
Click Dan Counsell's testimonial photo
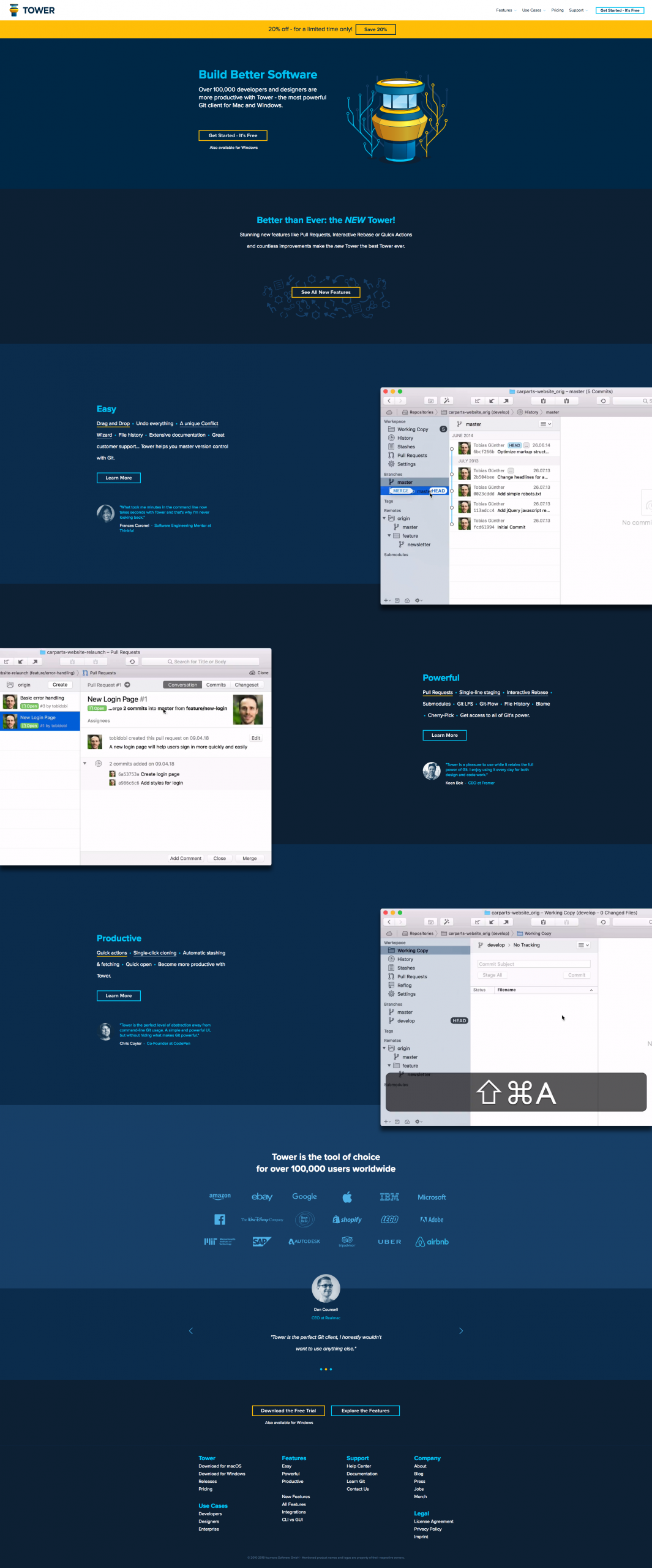tap(326, 1288)
